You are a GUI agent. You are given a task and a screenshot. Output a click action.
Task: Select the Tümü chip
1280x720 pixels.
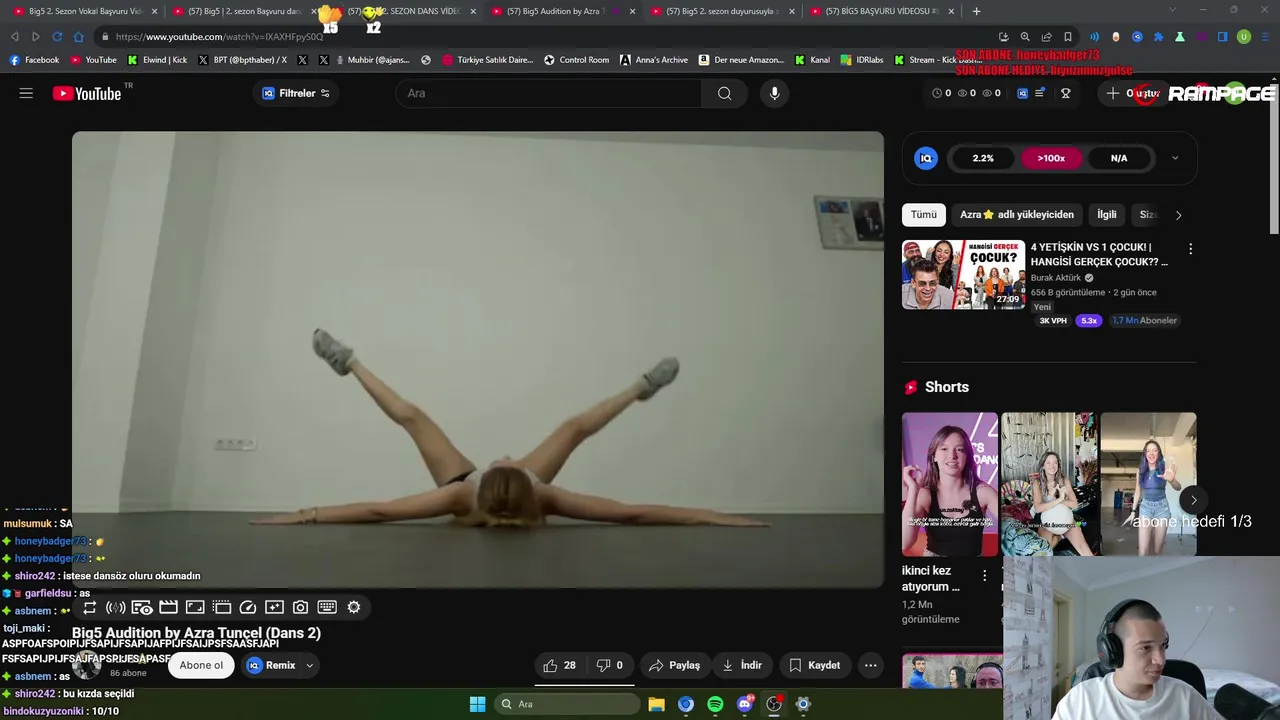coord(924,214)
